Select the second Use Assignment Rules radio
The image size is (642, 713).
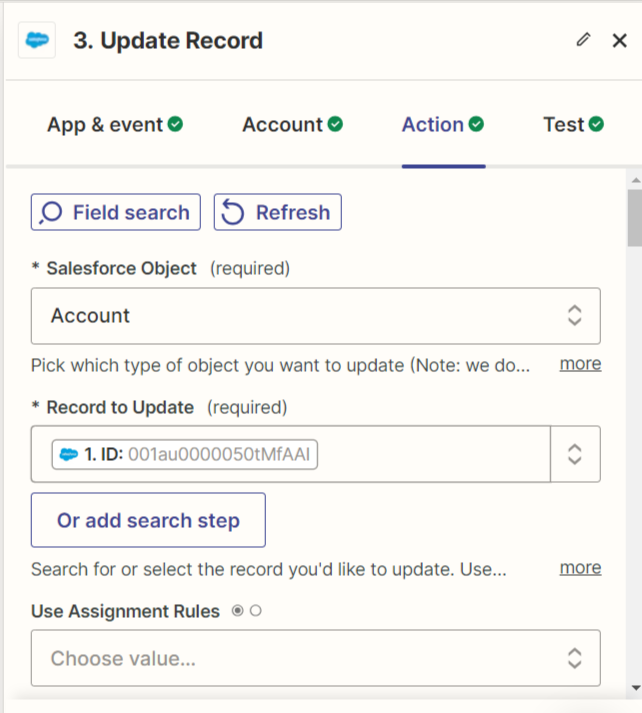[x=256, y=611]
